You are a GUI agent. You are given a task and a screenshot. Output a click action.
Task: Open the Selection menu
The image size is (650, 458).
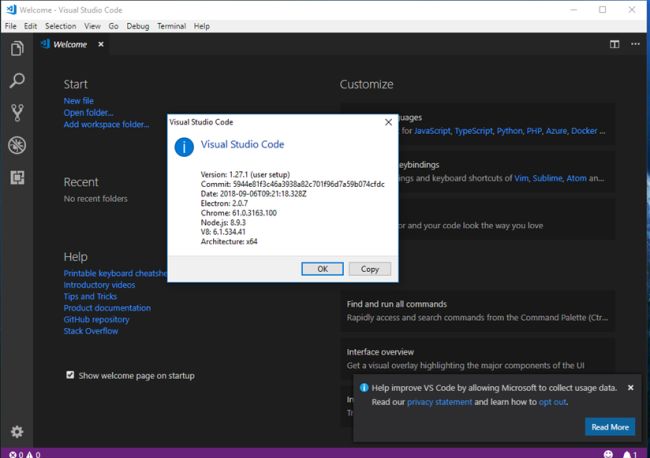coord(61,26)
